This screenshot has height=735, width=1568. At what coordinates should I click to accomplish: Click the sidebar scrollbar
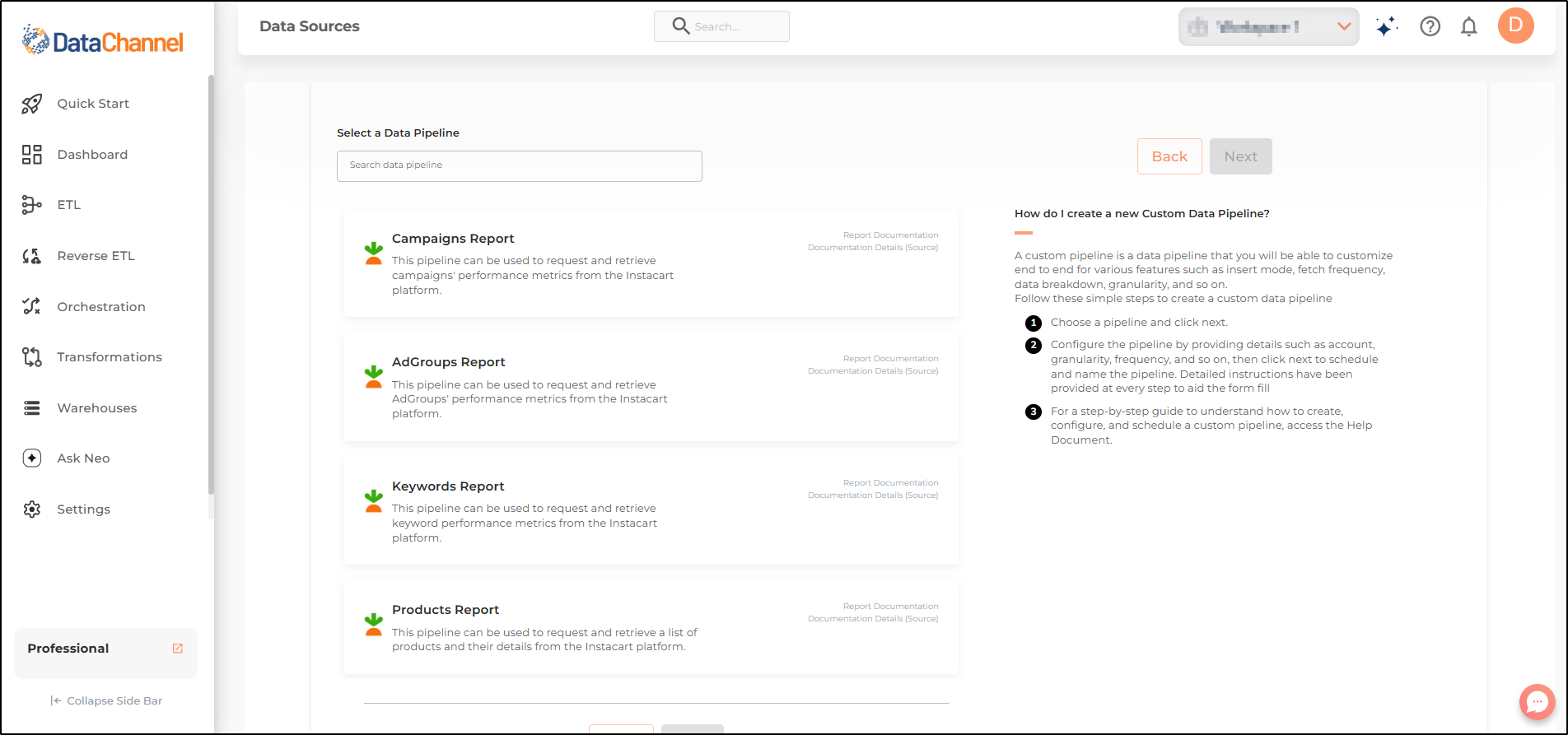click(x=211, y=284)
